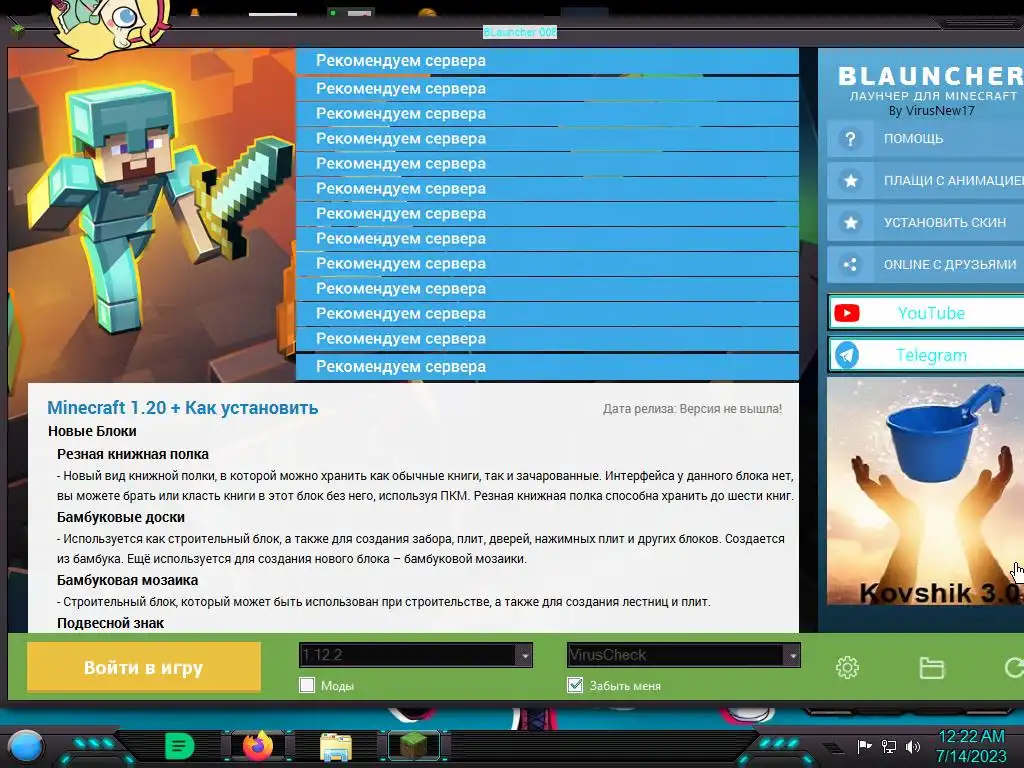Click the 12:22 AM taskbar clock
This screenshot has width=1024, height=768.
[x=971, y=737]
